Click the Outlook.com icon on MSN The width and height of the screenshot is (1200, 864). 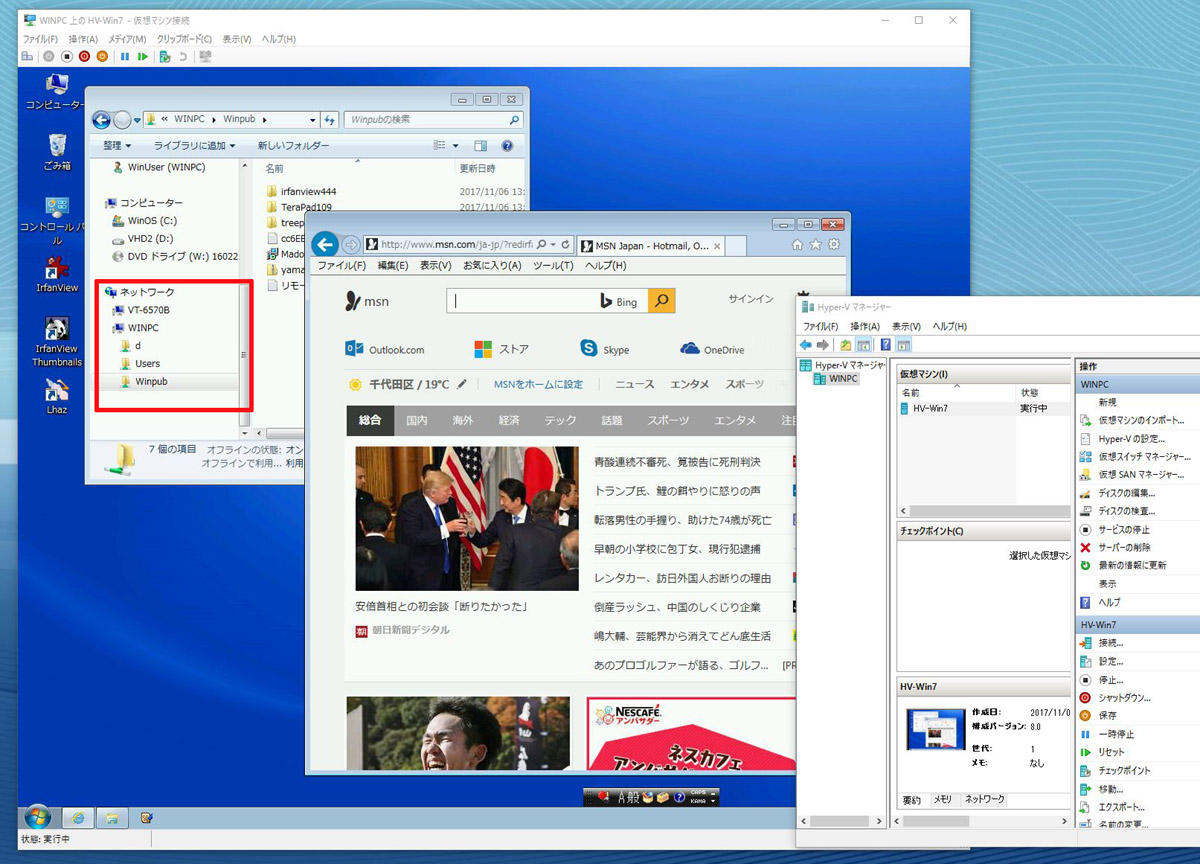(354, 349)
